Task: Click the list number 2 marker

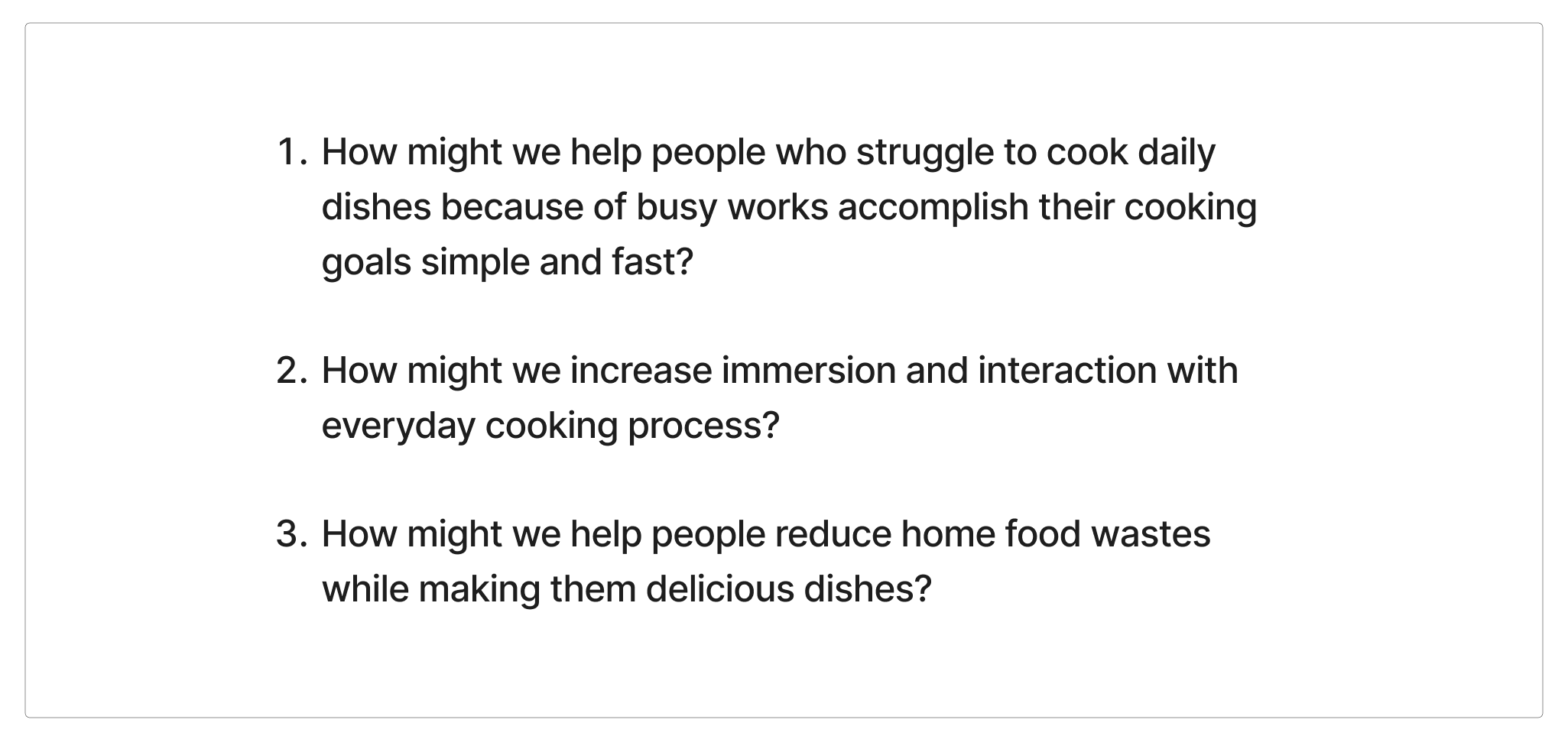Action: pos(291,371)
